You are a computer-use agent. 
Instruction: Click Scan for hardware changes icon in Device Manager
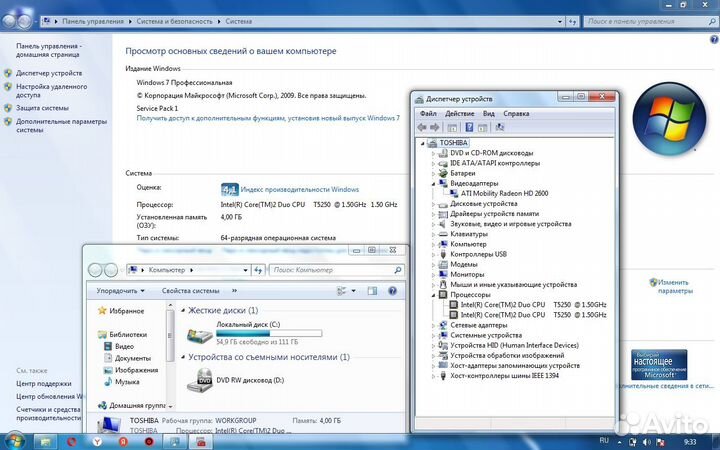click(x=500, y=127)
